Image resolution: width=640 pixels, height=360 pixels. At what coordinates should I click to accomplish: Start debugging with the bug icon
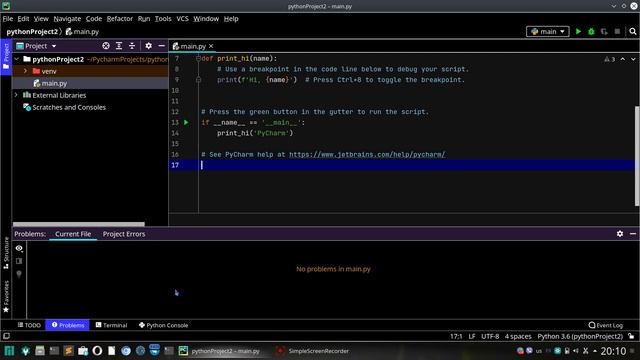pos(591,31)
